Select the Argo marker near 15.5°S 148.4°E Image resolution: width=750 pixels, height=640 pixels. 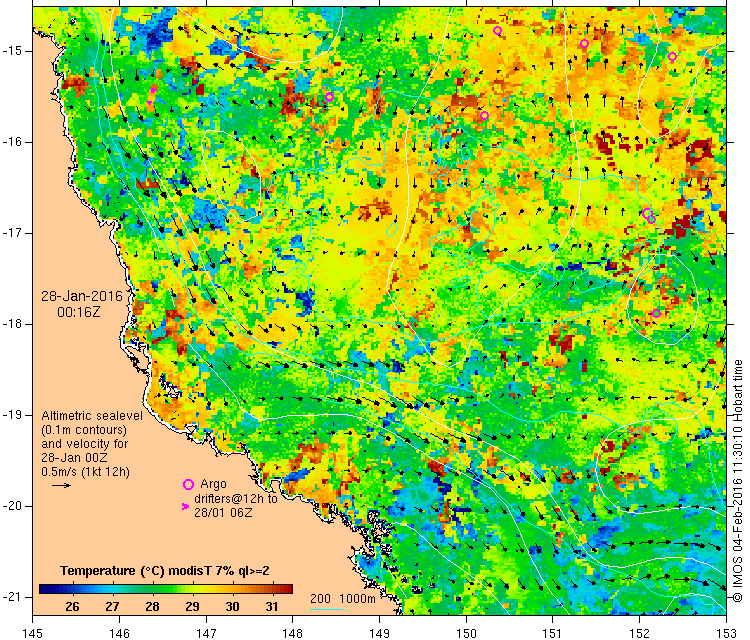pos(329,97)
